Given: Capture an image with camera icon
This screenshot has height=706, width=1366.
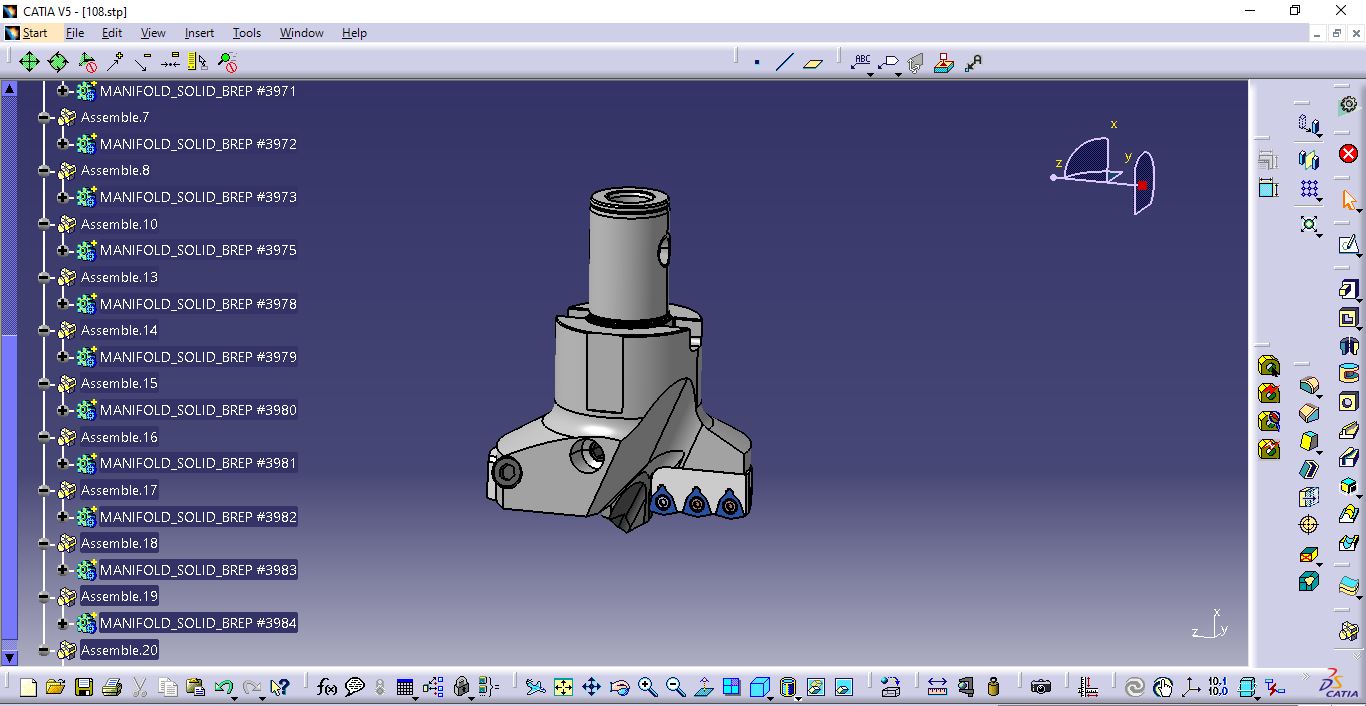Looking at the screenshot, I should (1041, 687).
